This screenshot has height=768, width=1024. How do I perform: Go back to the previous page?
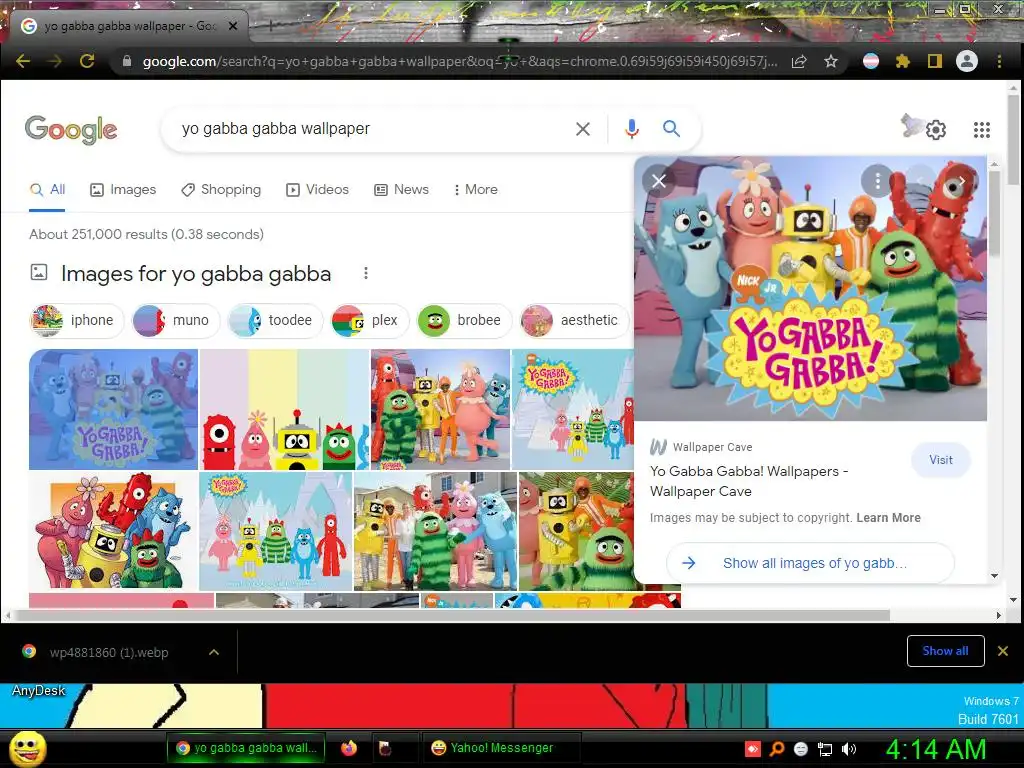click(23, 61)
